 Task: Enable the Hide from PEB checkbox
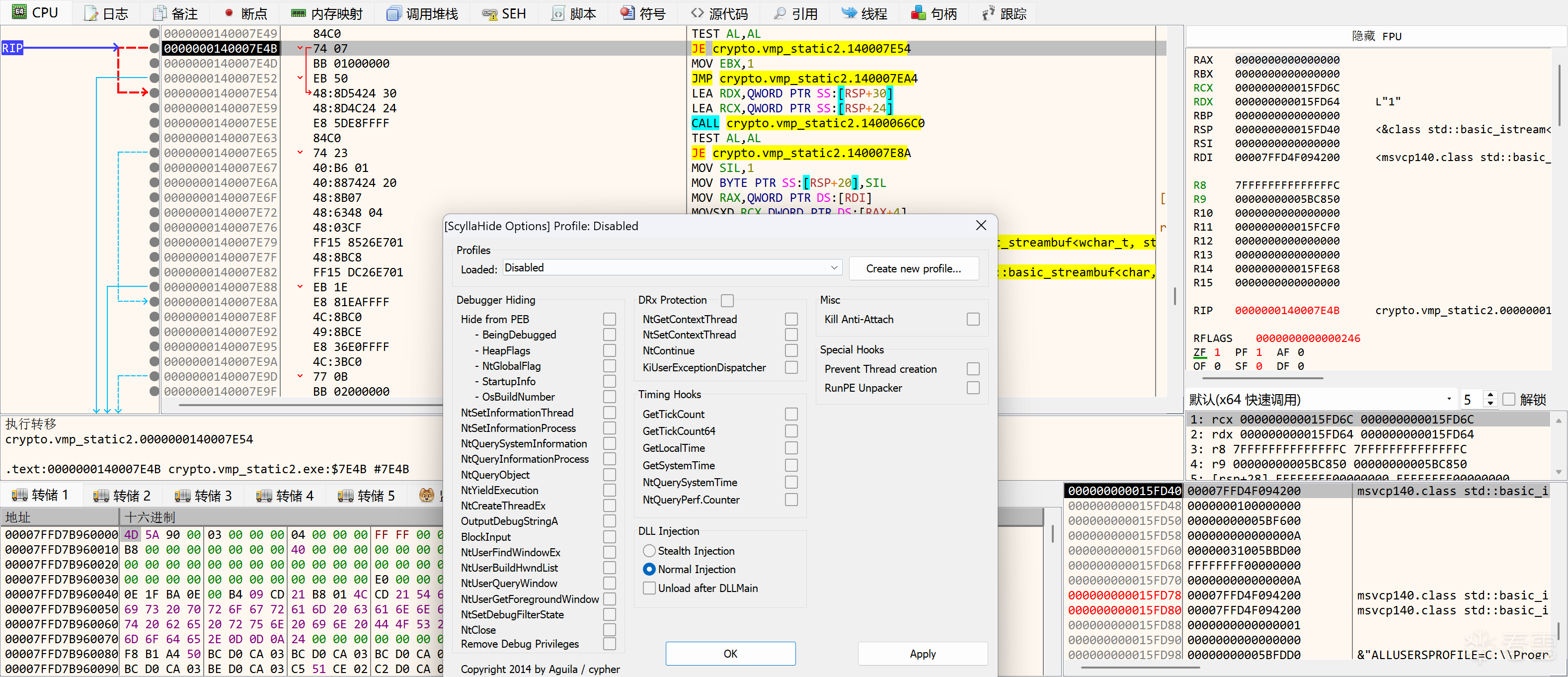tap(609, 319)
